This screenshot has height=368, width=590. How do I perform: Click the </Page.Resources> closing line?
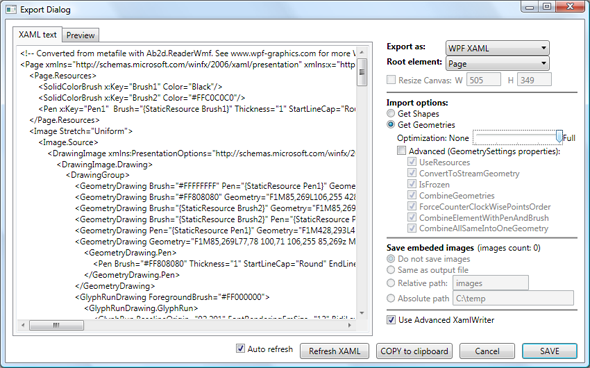64,120
